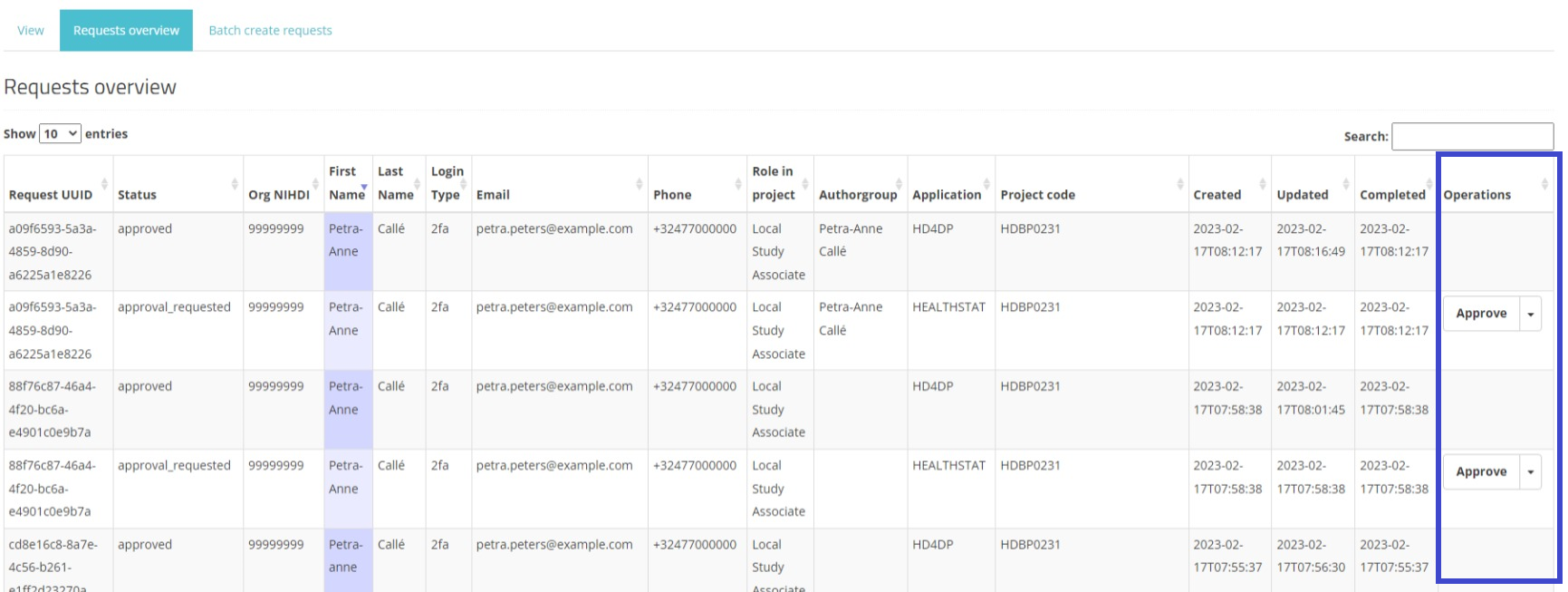This screenshot has width=1568, height=592.
Task: Switch to the View tab
Action: click(x=31, y=31)
